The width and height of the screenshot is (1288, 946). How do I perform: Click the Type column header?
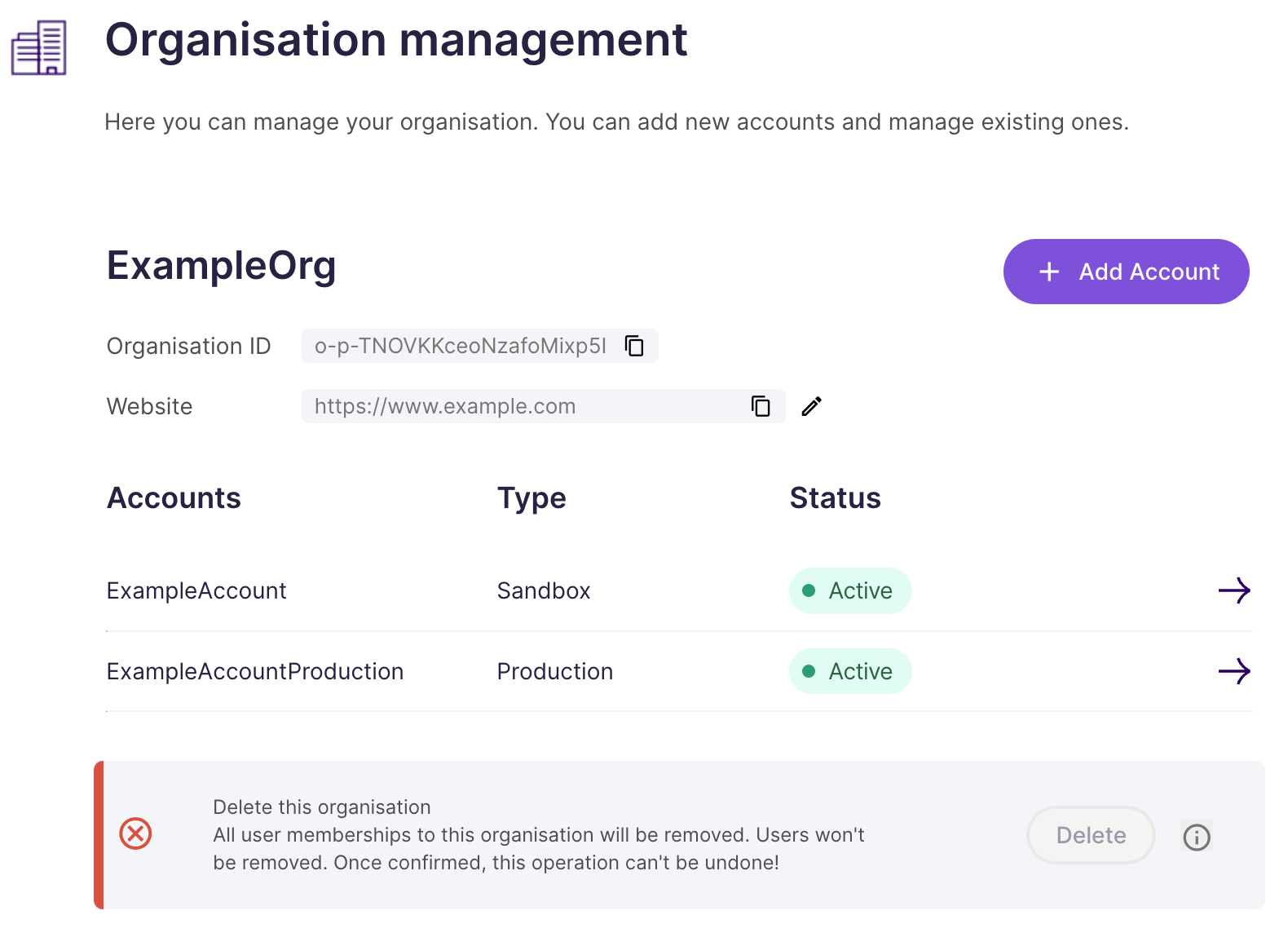[x=532, y=497]
